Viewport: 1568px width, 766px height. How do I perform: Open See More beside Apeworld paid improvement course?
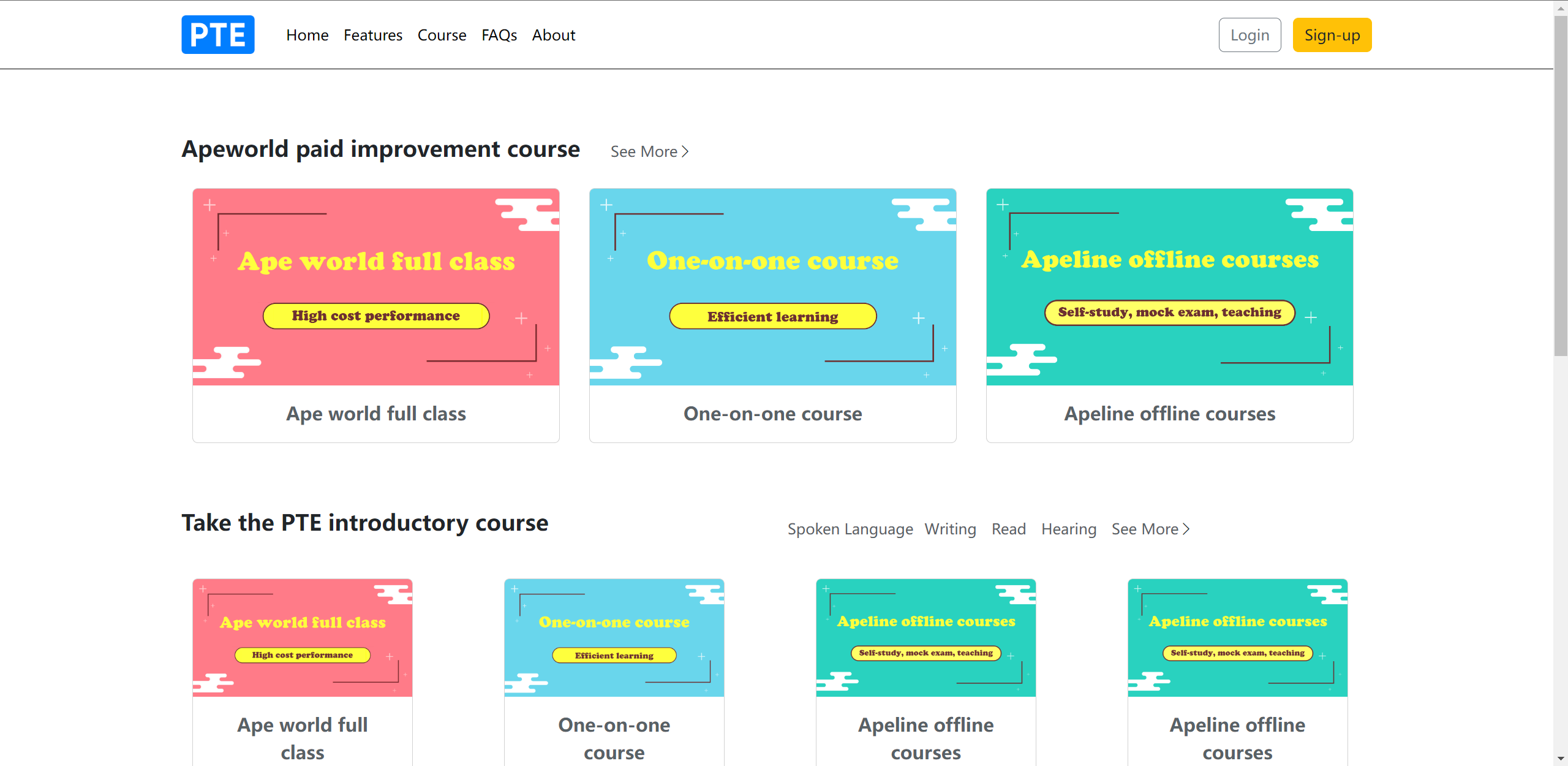[x=650, y=151]
